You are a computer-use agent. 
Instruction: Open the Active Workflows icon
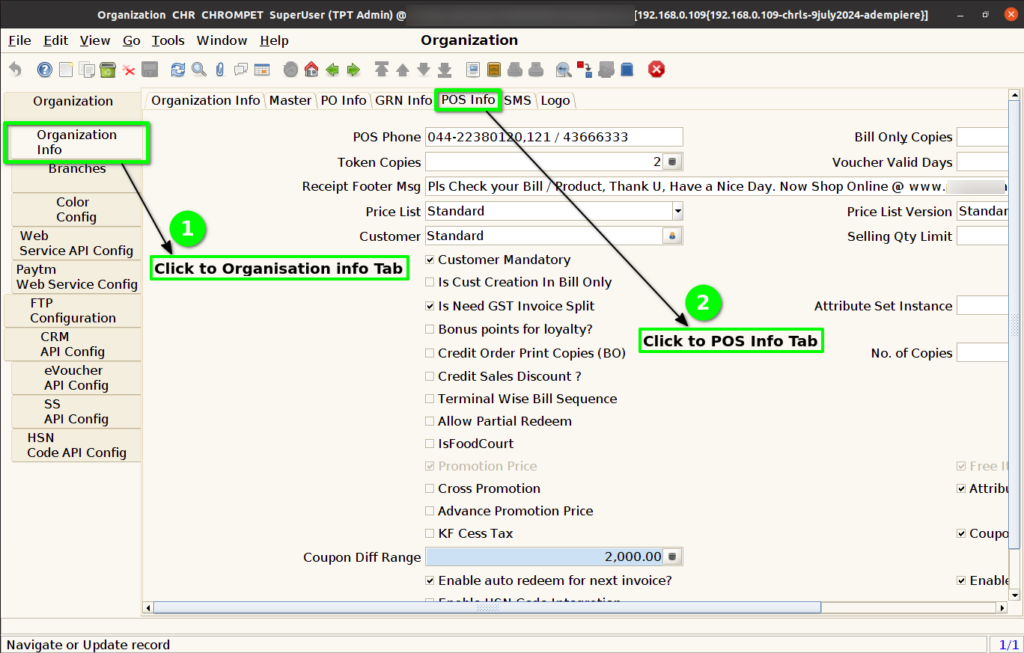click(x=584, y=69)
